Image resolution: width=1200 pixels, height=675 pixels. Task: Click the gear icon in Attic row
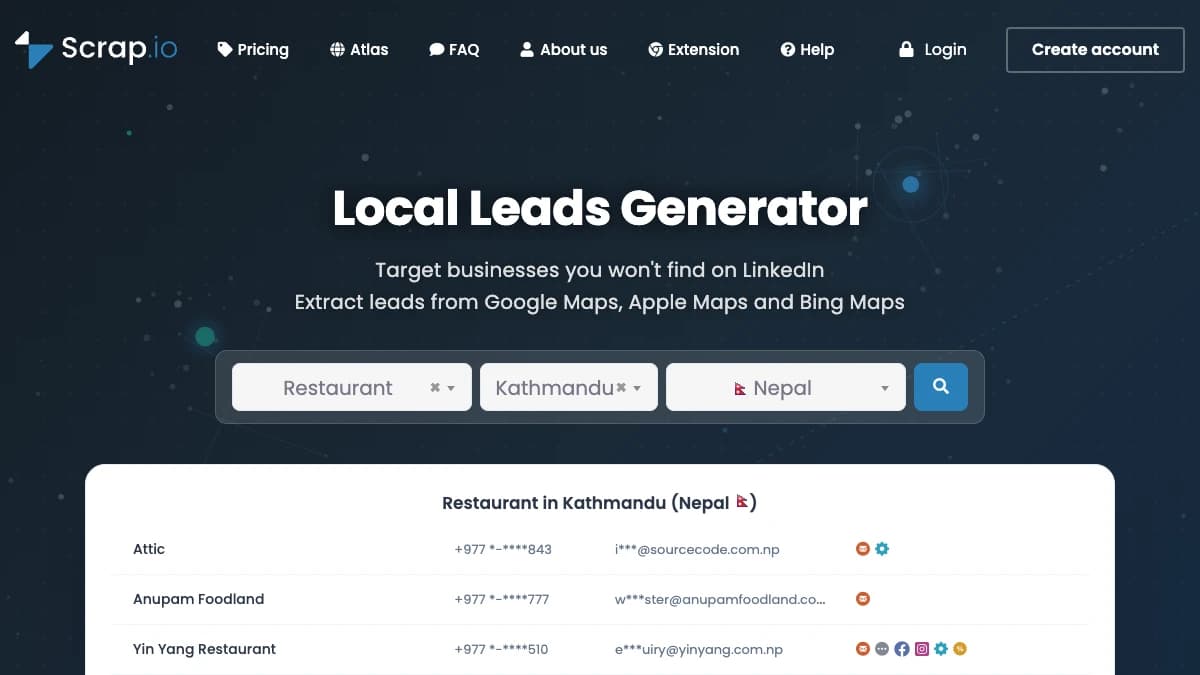(x=882, y=549)
